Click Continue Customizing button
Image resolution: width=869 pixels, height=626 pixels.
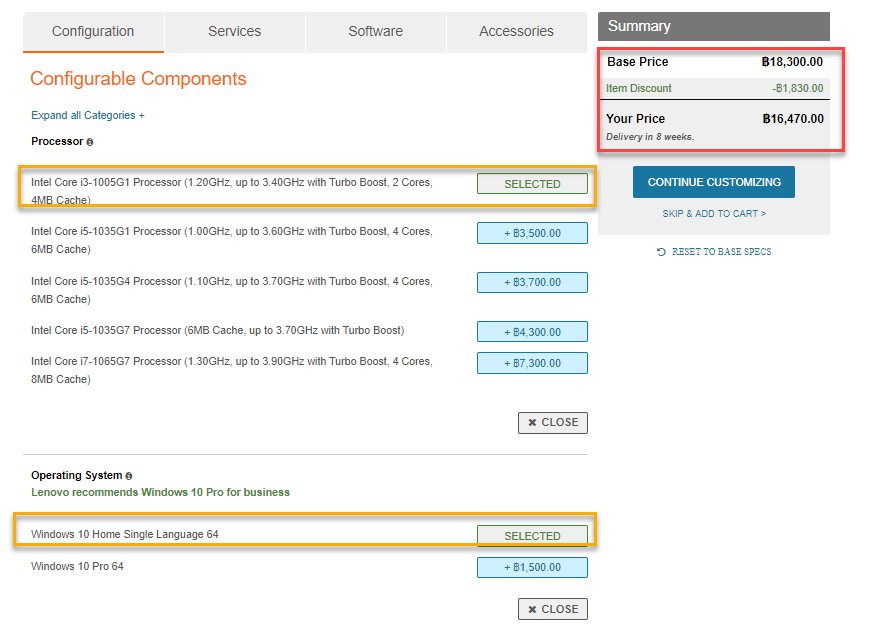coord(714,182)
